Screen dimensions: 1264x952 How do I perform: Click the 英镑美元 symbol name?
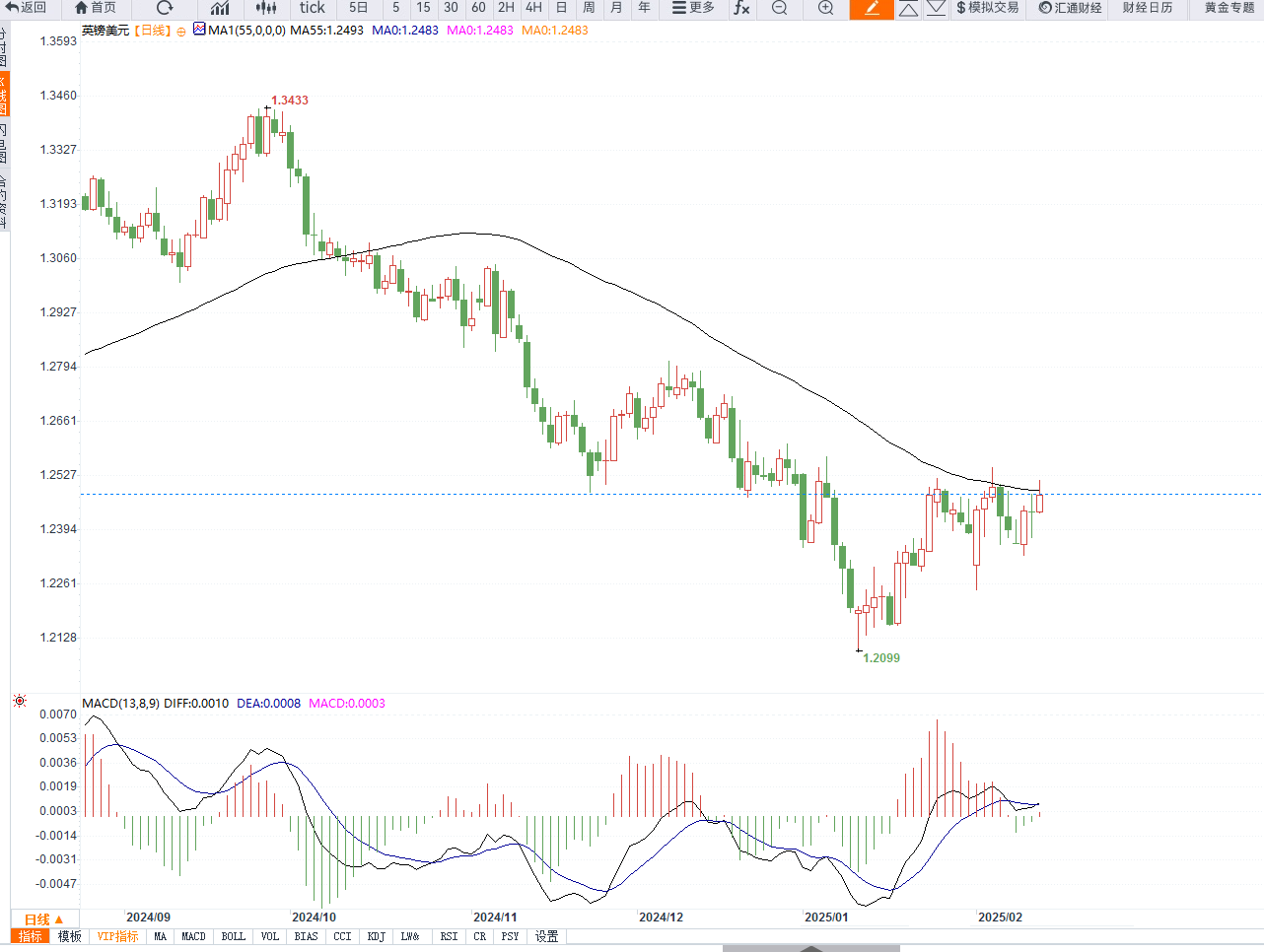click(105, 31)
